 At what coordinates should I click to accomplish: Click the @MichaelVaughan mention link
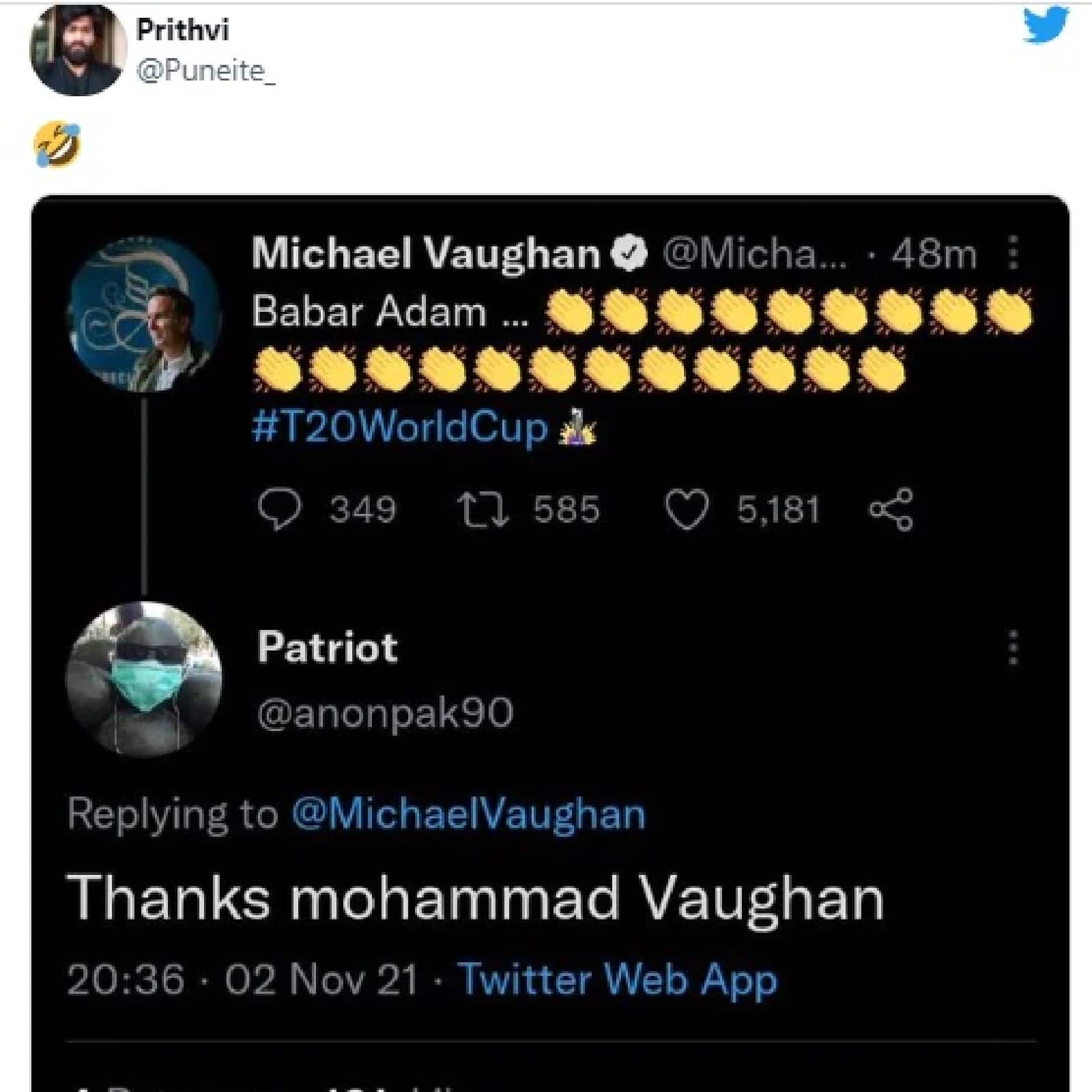click(x=468, y=814)
